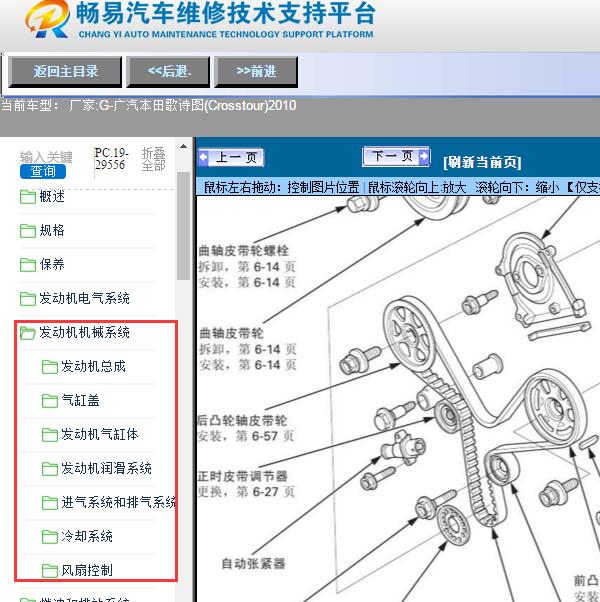Image resolution: width=600 pixels, height=602 pixels.
Task: Click left arrow icon on 上一页
Action: tap(203, 157)
